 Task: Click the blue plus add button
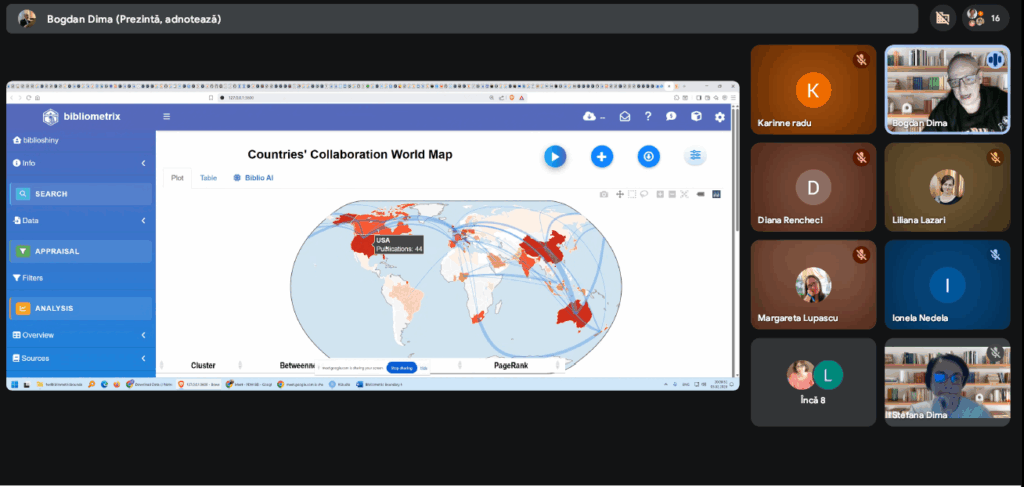(601, 156)
